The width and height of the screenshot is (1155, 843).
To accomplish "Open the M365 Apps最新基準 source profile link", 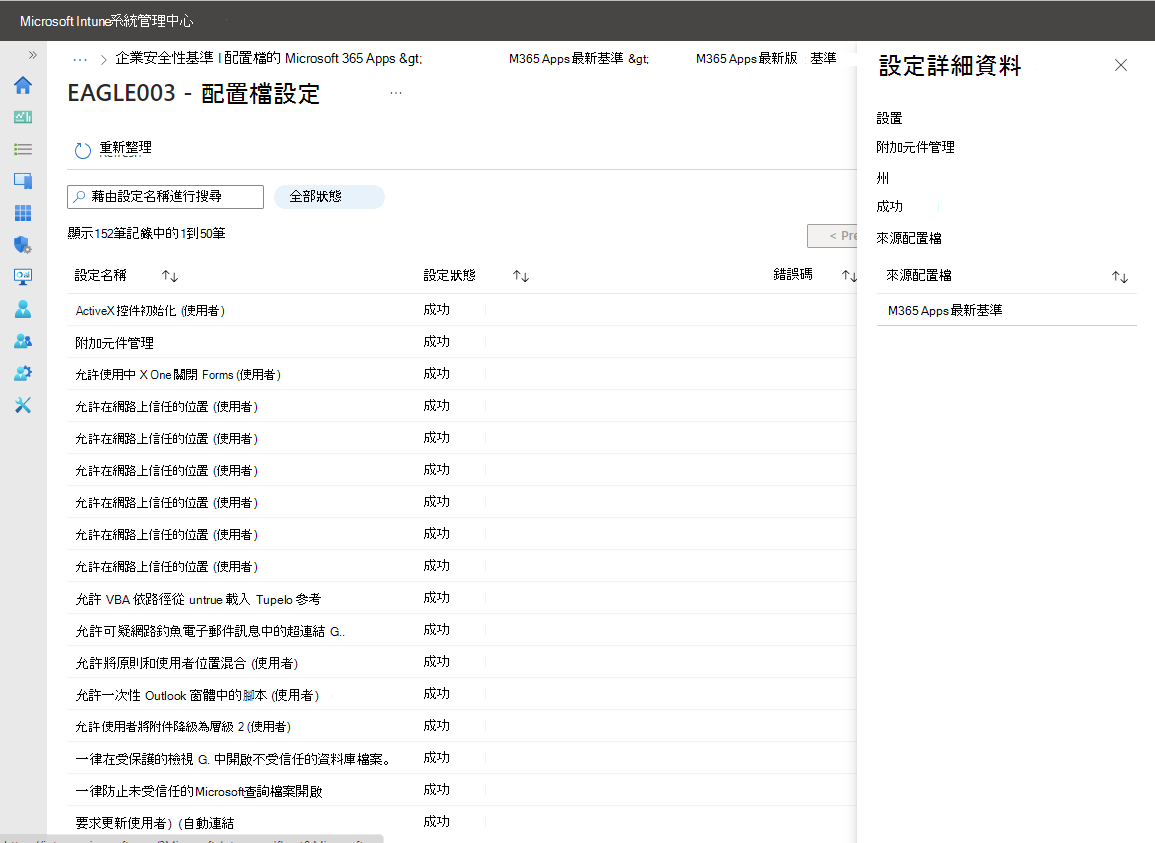I will coord(945,310).
